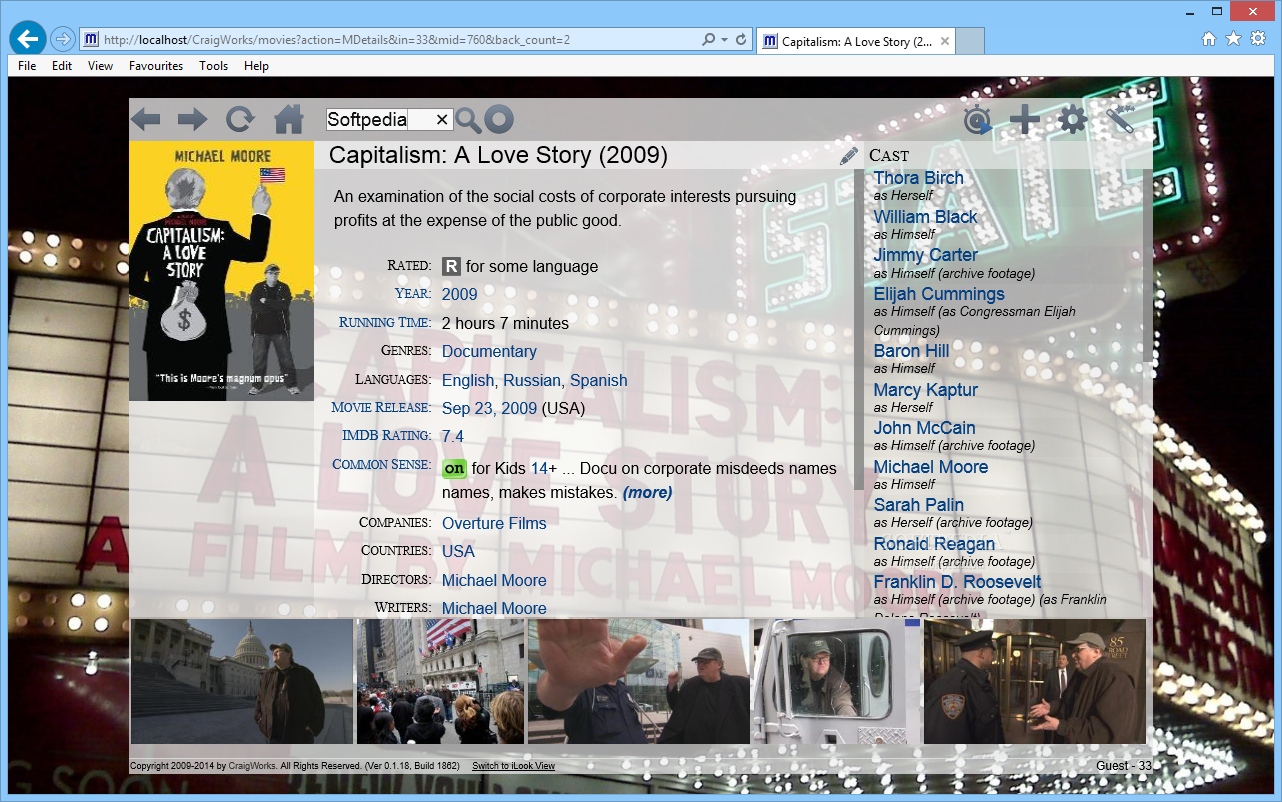Click the browser refresh icon
This screenshot has height=802, width=1282.
(x=741, y=40)
